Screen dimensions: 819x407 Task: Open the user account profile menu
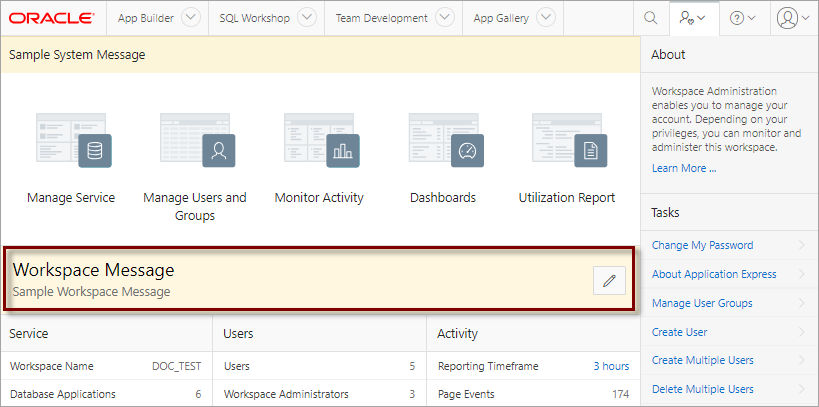click(x=792, y=18)
